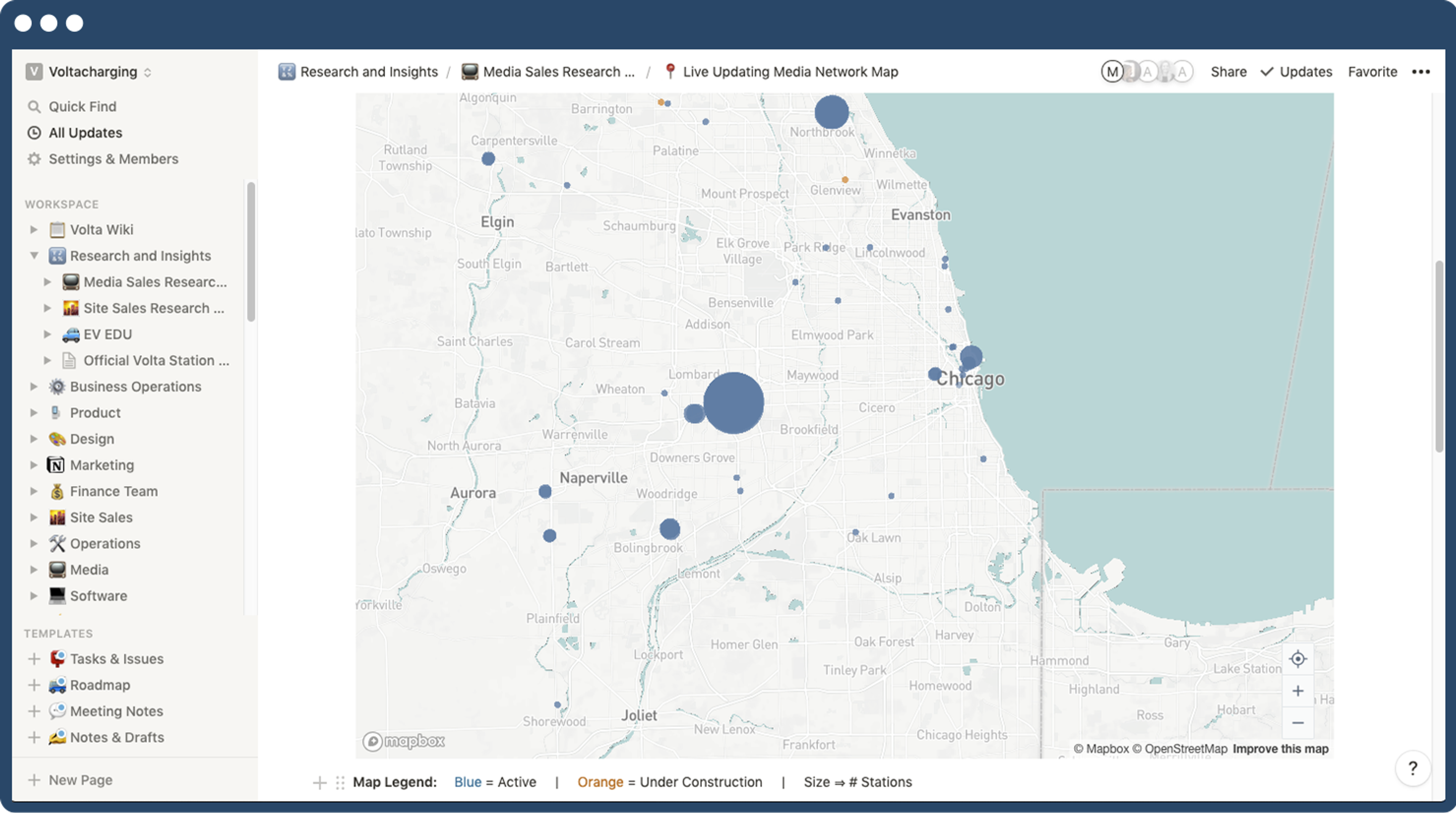Click the Volta Wiki notebook icon
This screenshot has width=1456, height=813.
(56, 230)
